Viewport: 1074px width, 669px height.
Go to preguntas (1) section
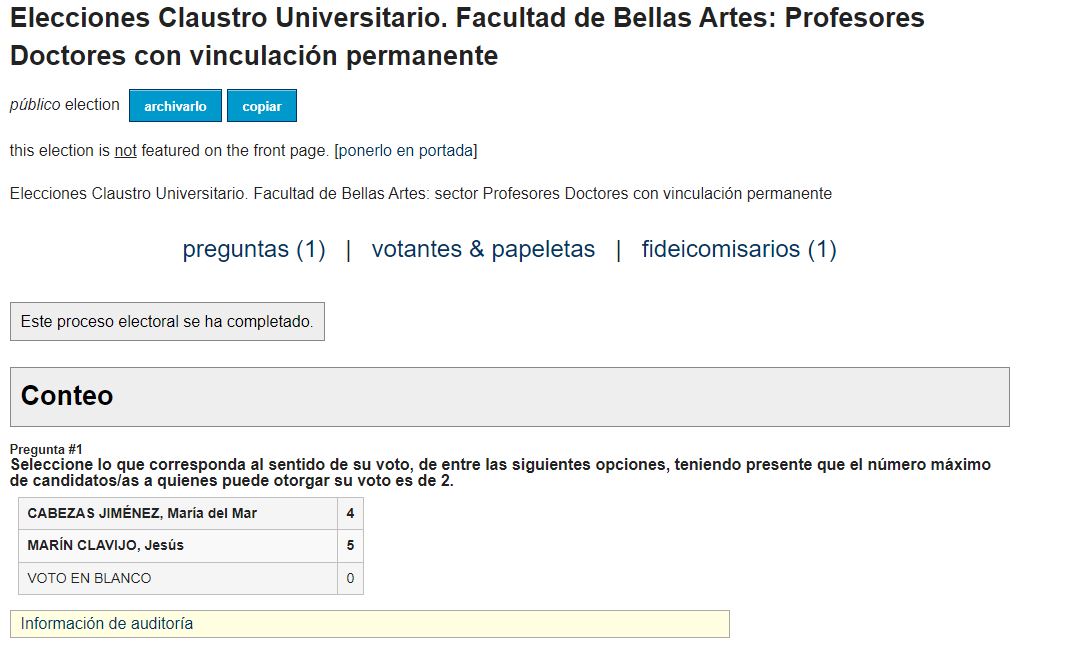click(x=254, y=249)
